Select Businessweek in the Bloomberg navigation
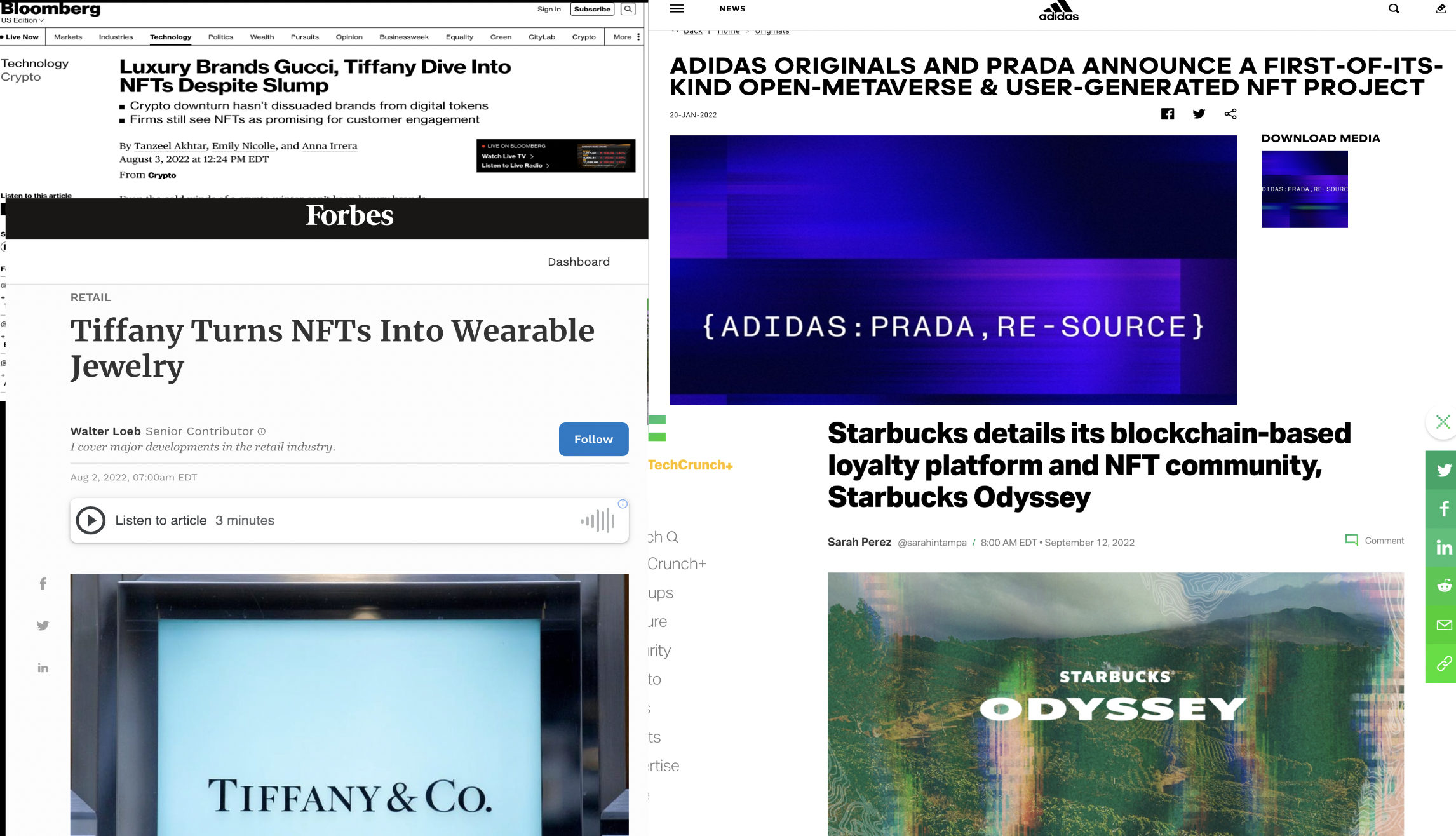This screenshot has height=836, width=1456. tap(404, 37)
